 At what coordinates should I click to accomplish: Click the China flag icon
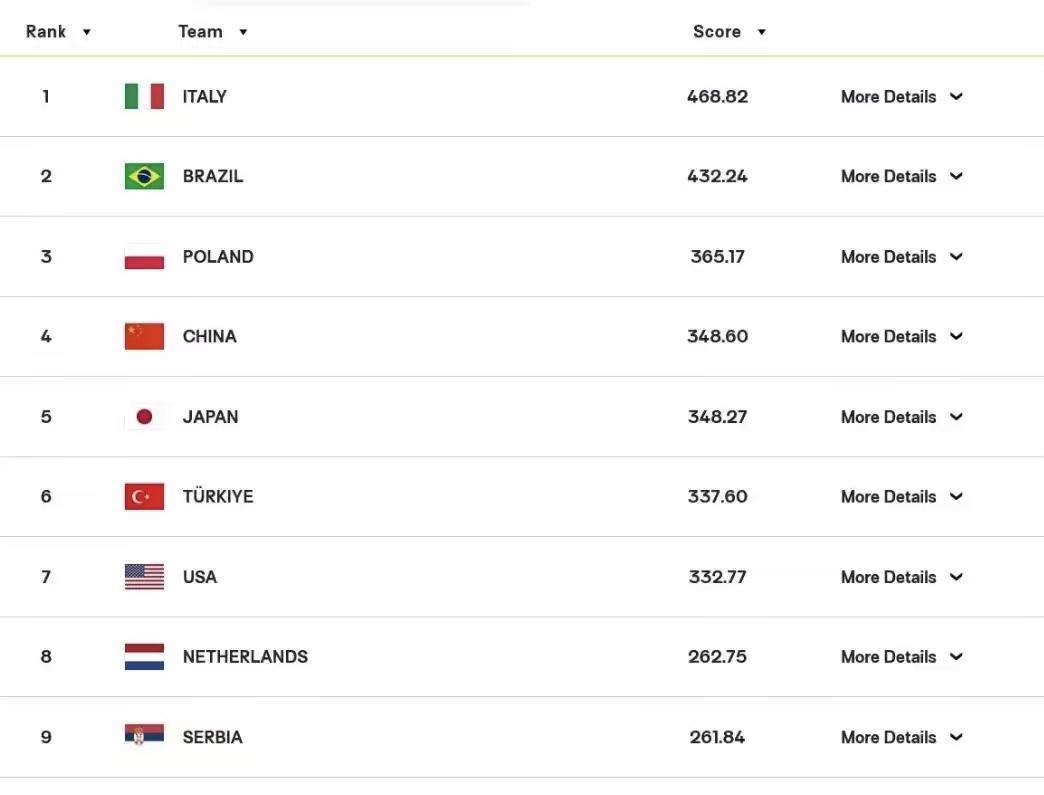tap(144, 336)
